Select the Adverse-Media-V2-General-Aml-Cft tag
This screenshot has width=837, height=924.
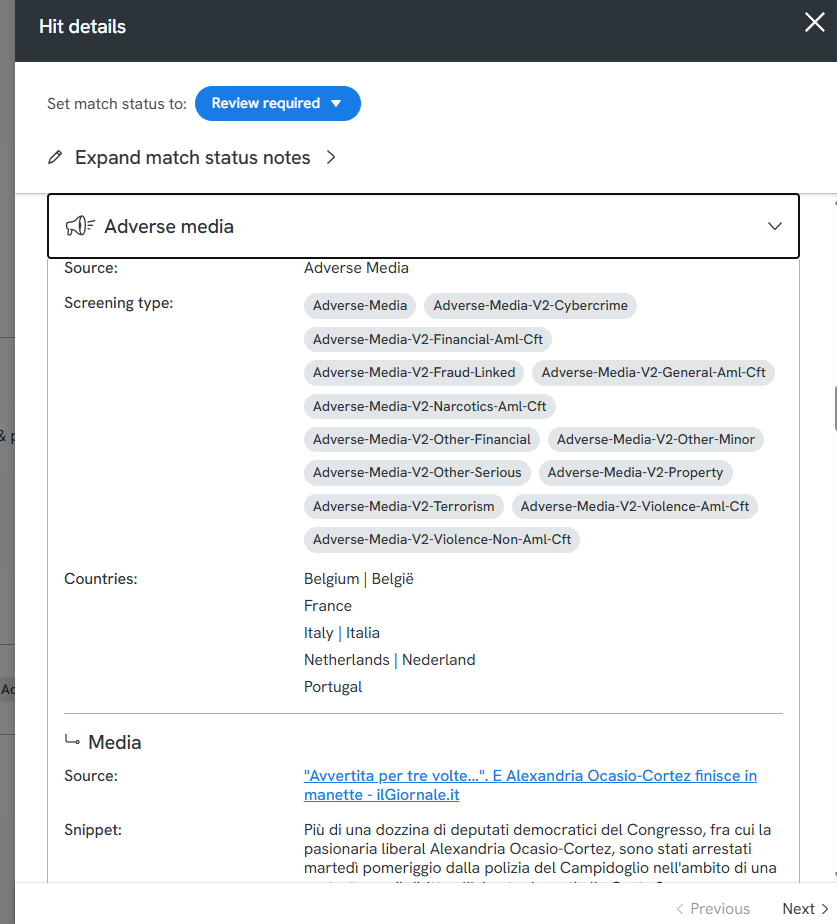(x=653, y=372)
